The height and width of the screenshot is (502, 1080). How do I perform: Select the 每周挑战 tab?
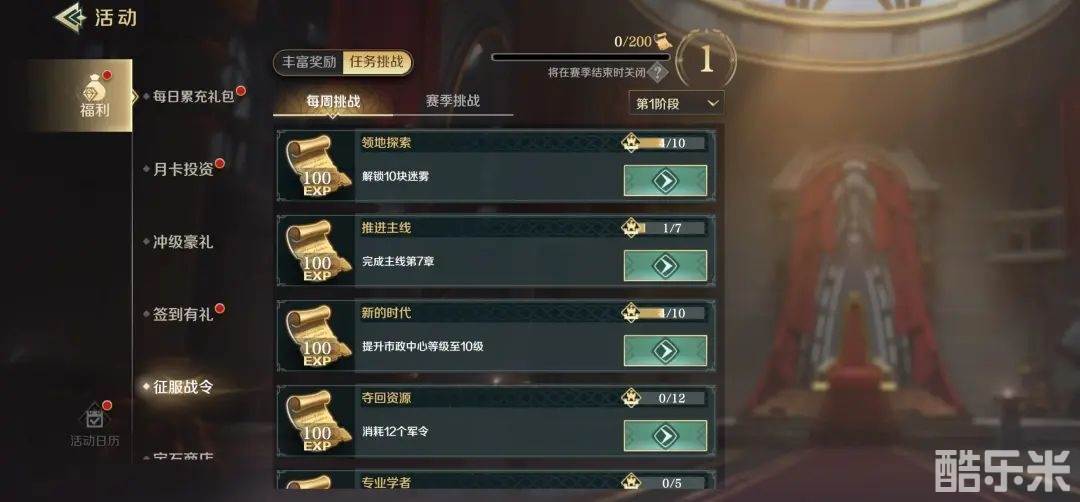click(x=333, y=101)
